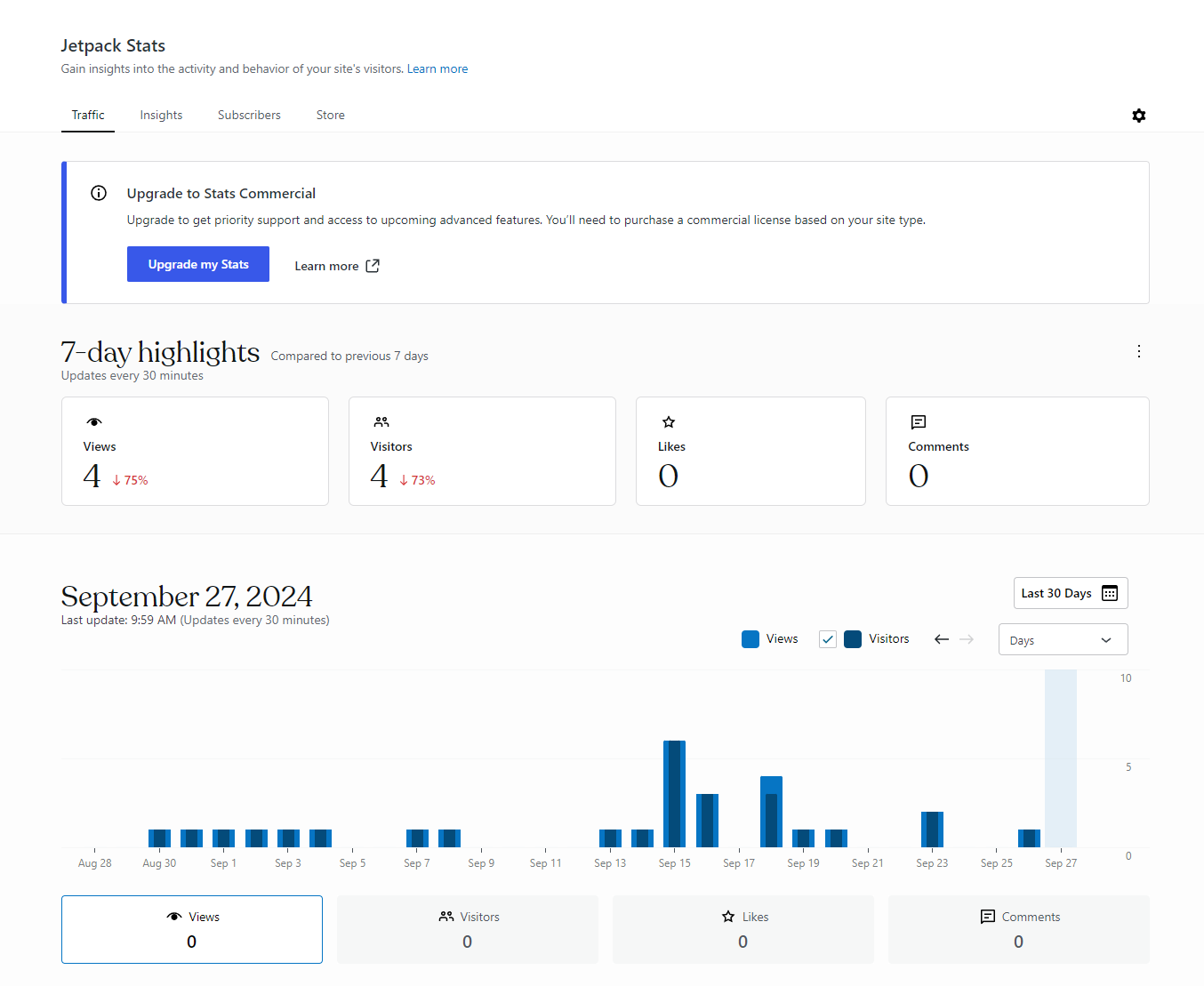Image resolution: width=1204 pixels, height=986 pixels.
Task: Click the eye icon in Views highlight card
Action: pos(93,421)
